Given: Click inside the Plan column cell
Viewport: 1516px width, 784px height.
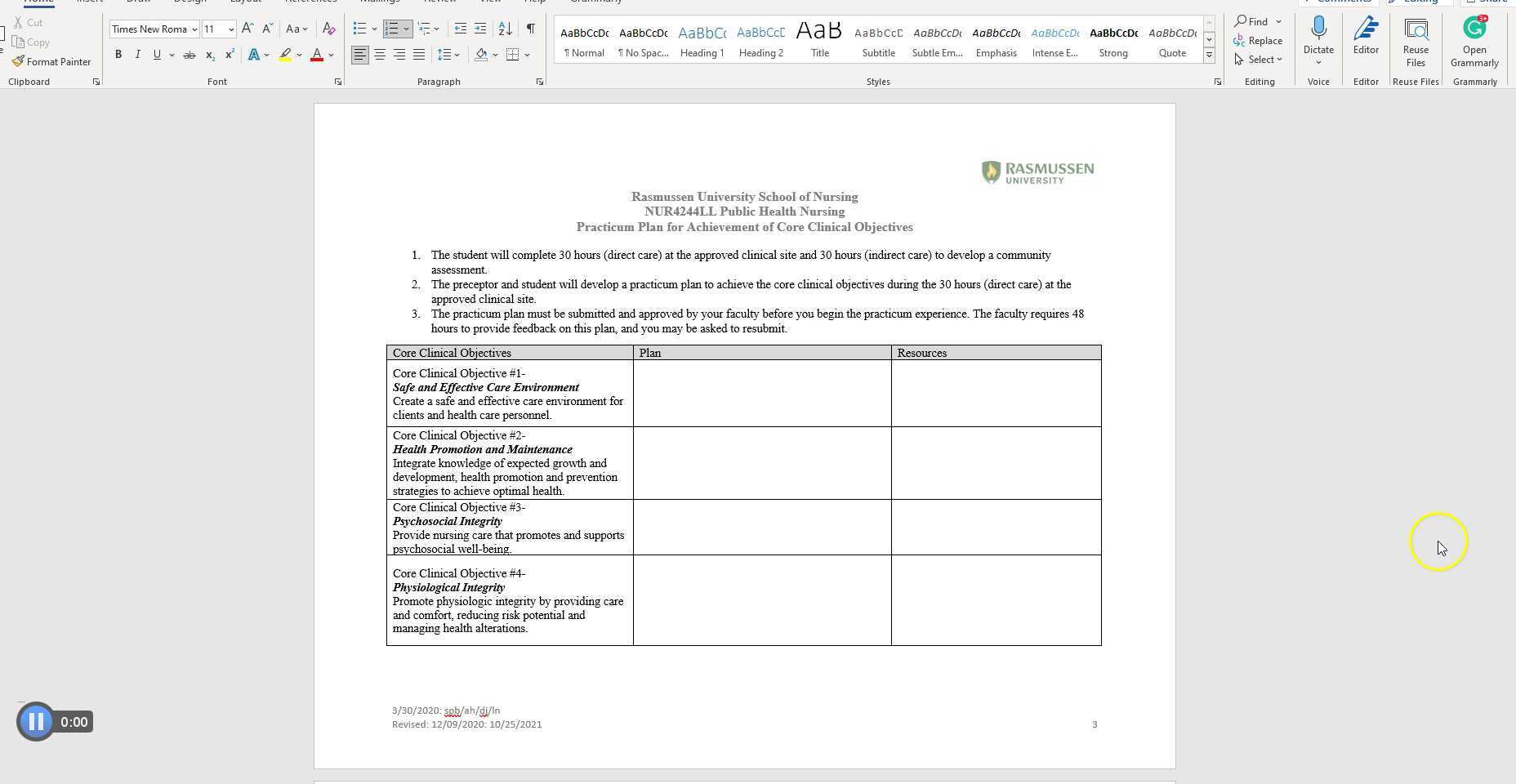Looking at the screenshot, I should 760,392.
